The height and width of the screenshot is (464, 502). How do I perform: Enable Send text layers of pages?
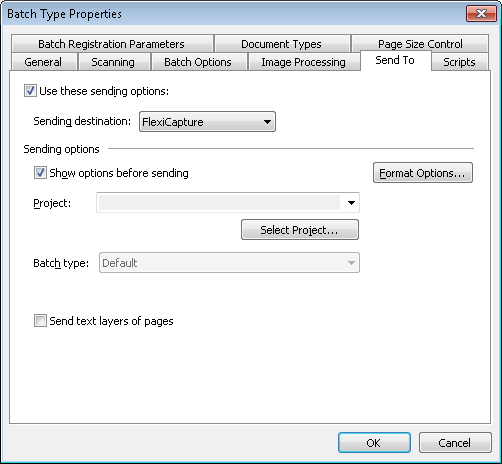[40, 321]
